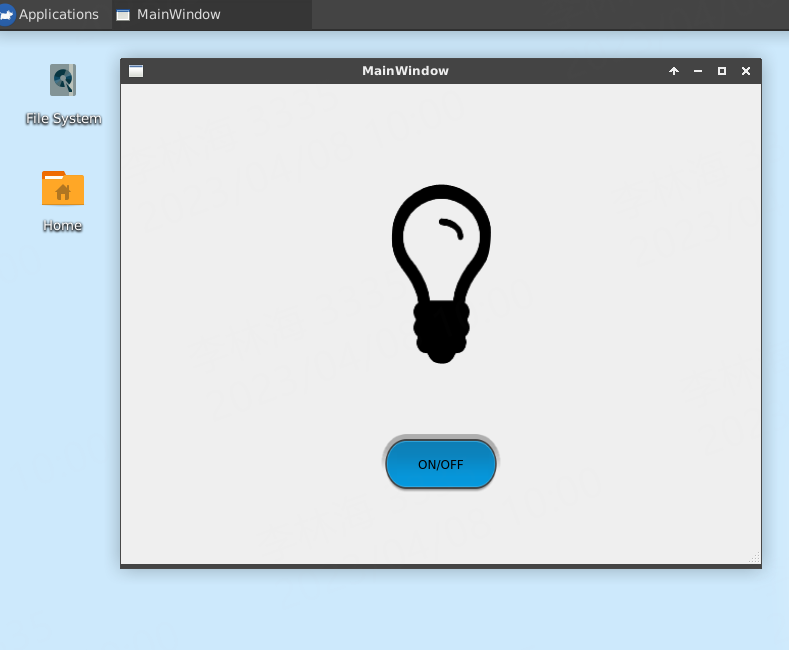Click the light bulb image
Viewport: 789px width, 650px height.
click(441, 274)
